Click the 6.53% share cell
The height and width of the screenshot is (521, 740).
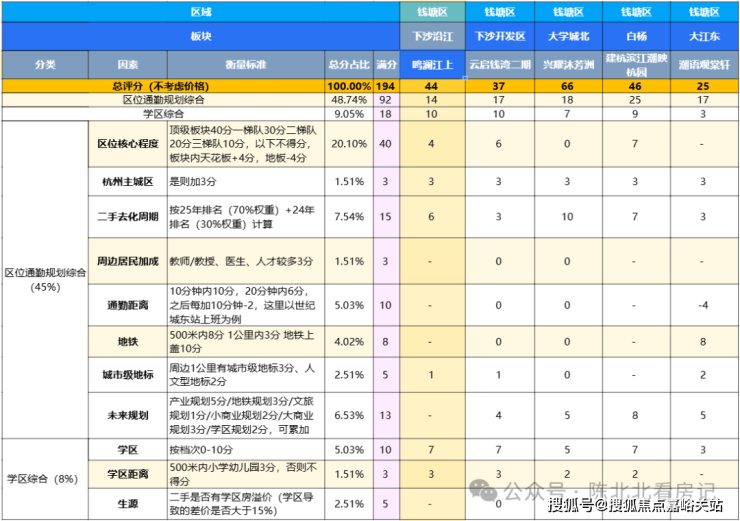point(349,416)
